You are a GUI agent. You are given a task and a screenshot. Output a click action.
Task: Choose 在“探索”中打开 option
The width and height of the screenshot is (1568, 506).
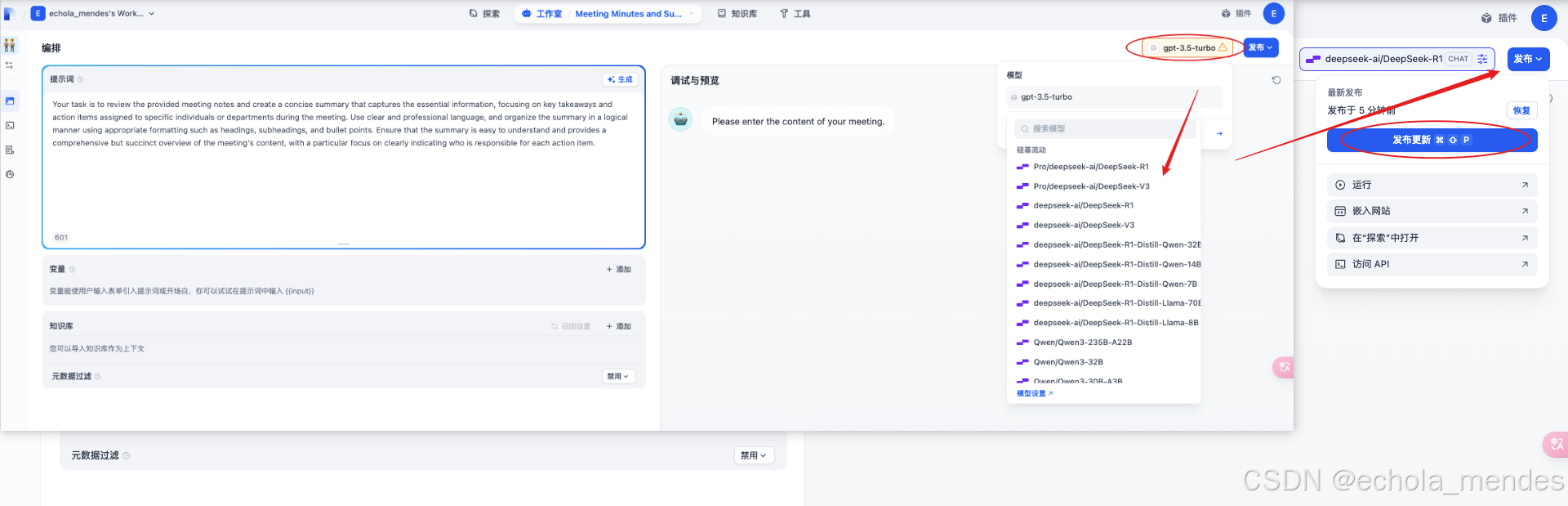[1432, 238]
